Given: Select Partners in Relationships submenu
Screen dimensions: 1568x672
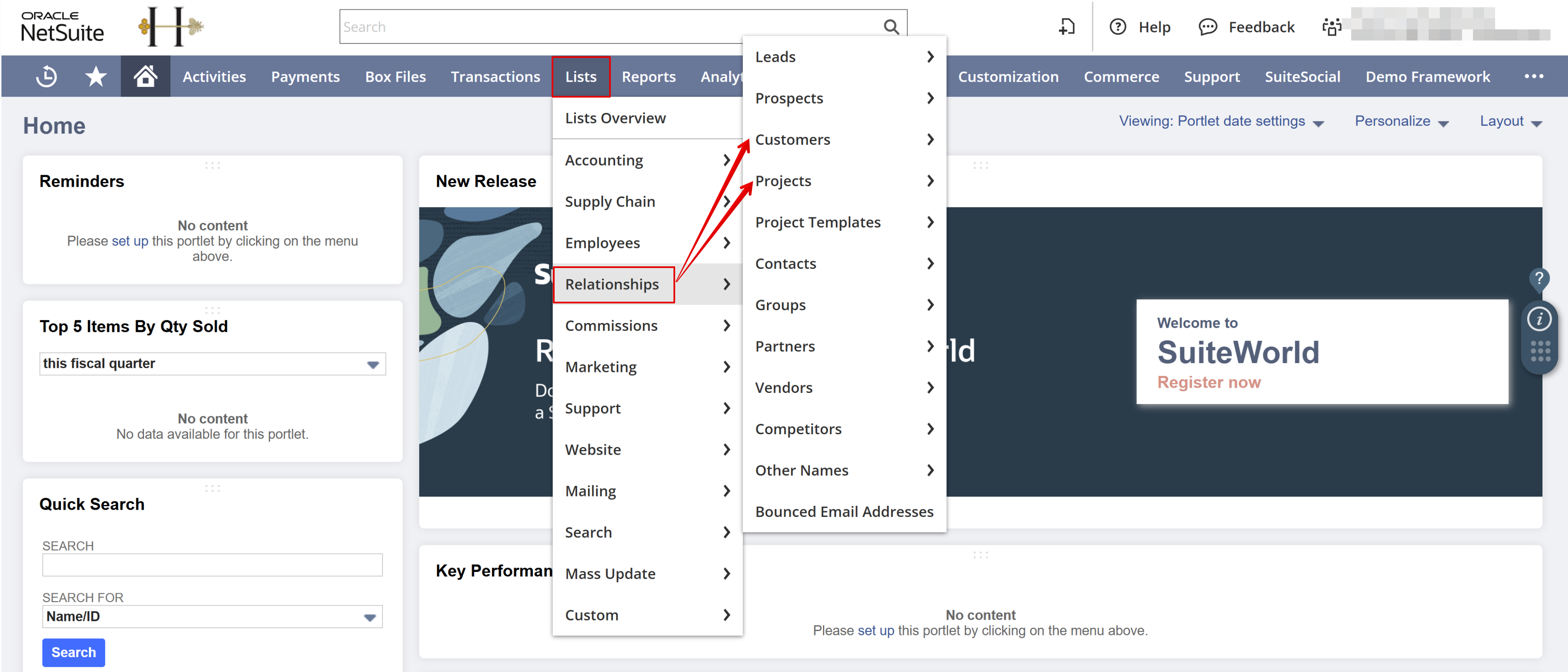Looking at the screenshot, I should [x=844, y=346].
